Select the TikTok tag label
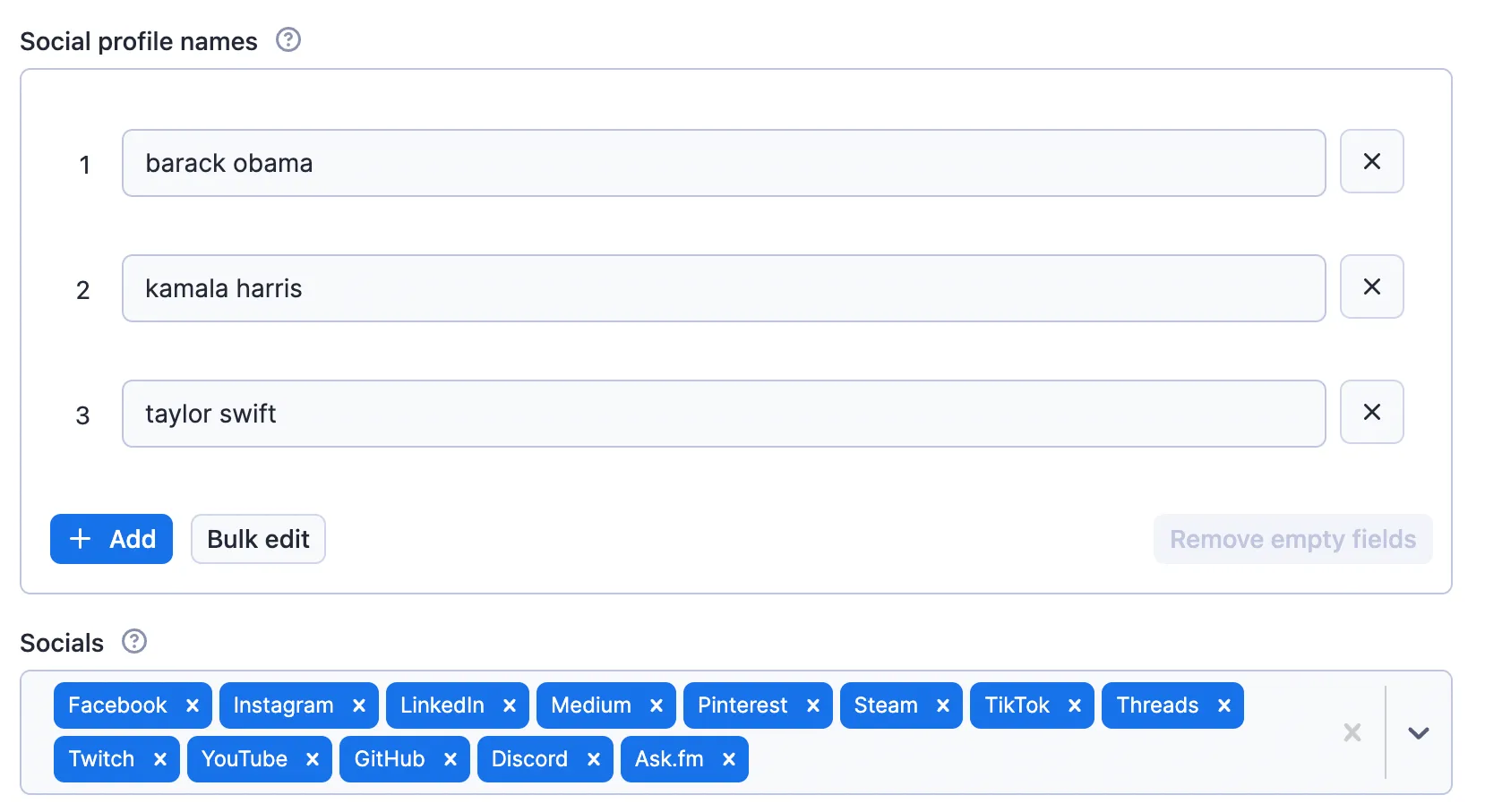Image resolution: width=1485 pixels, height=812 pixels. [1017, 705]
